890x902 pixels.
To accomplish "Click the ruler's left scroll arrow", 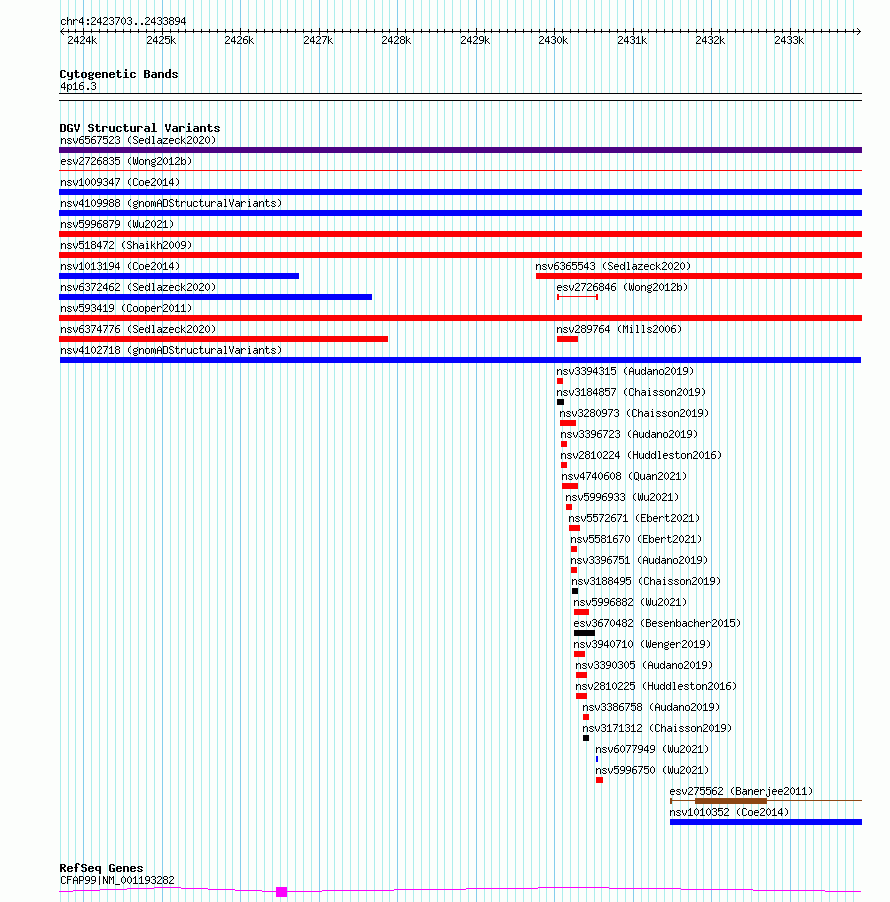I will [63, 31].
